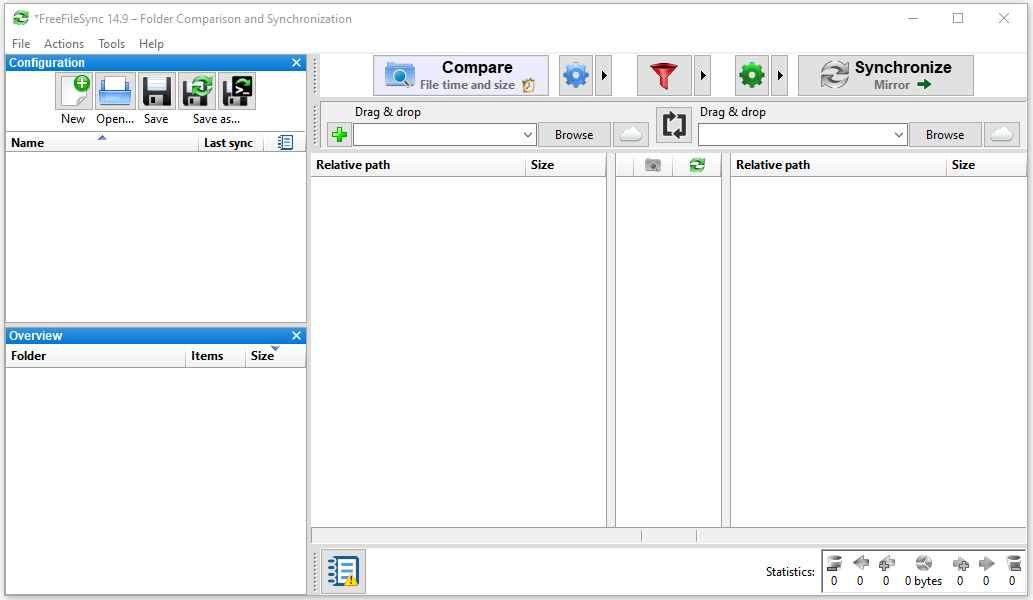Open comparison settings blue gear
Screen dimensions: 1033x600
coord(576,75)
